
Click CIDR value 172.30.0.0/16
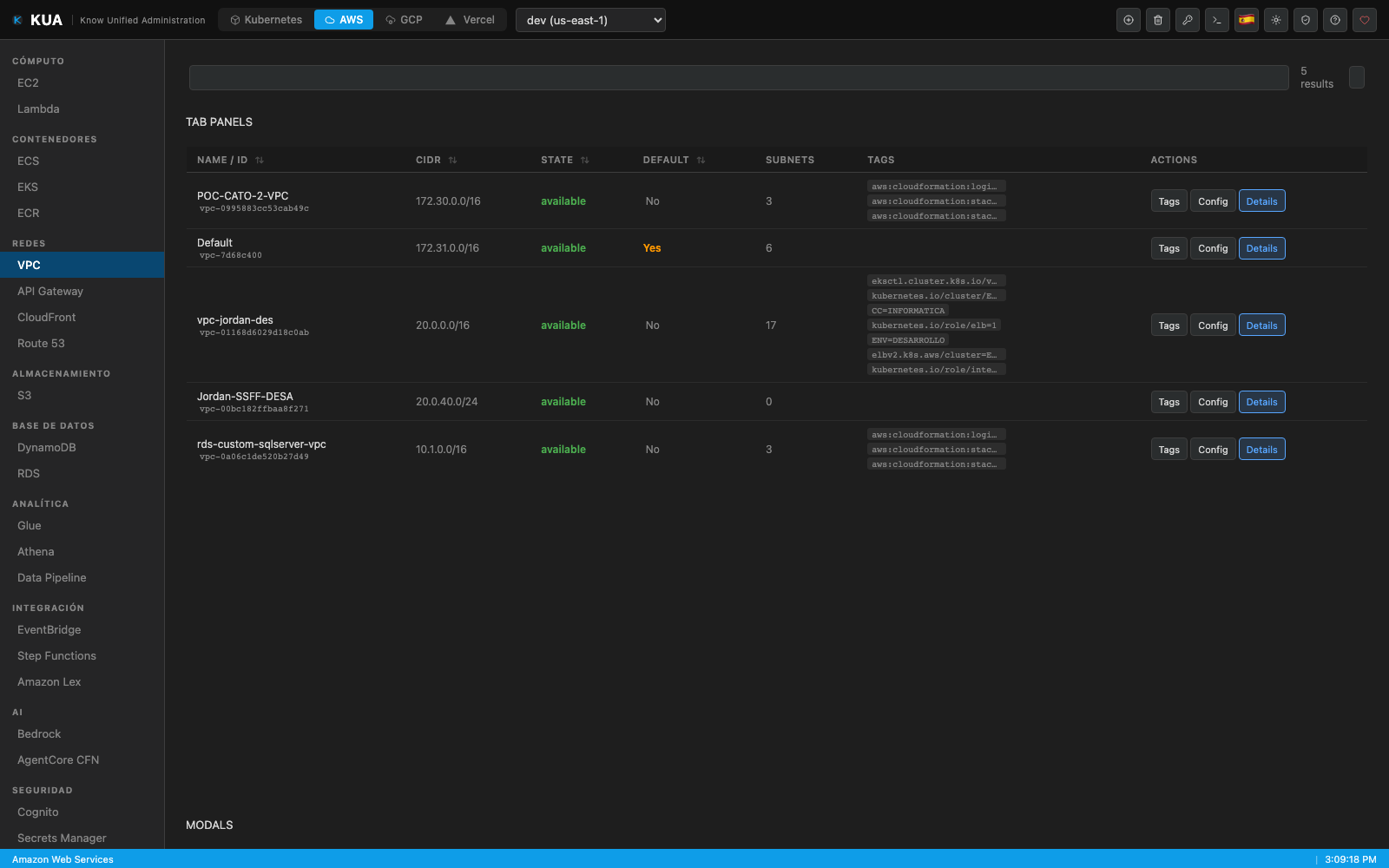(x=448, y=201)
